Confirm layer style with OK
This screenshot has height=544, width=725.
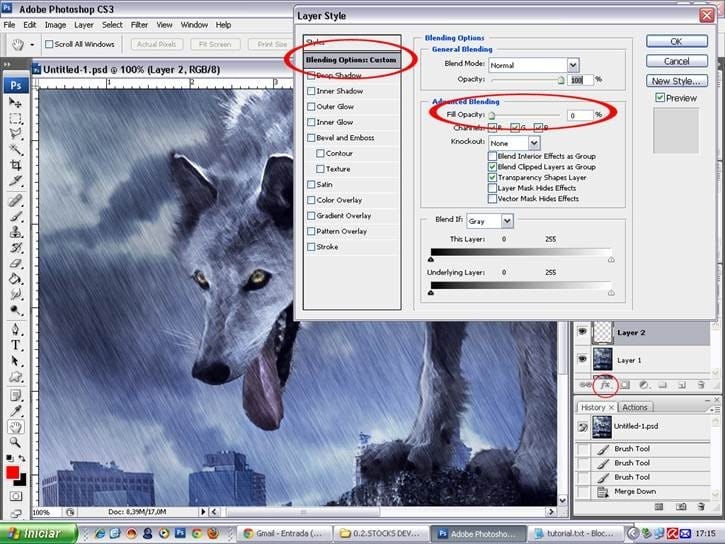click(676, 41)
